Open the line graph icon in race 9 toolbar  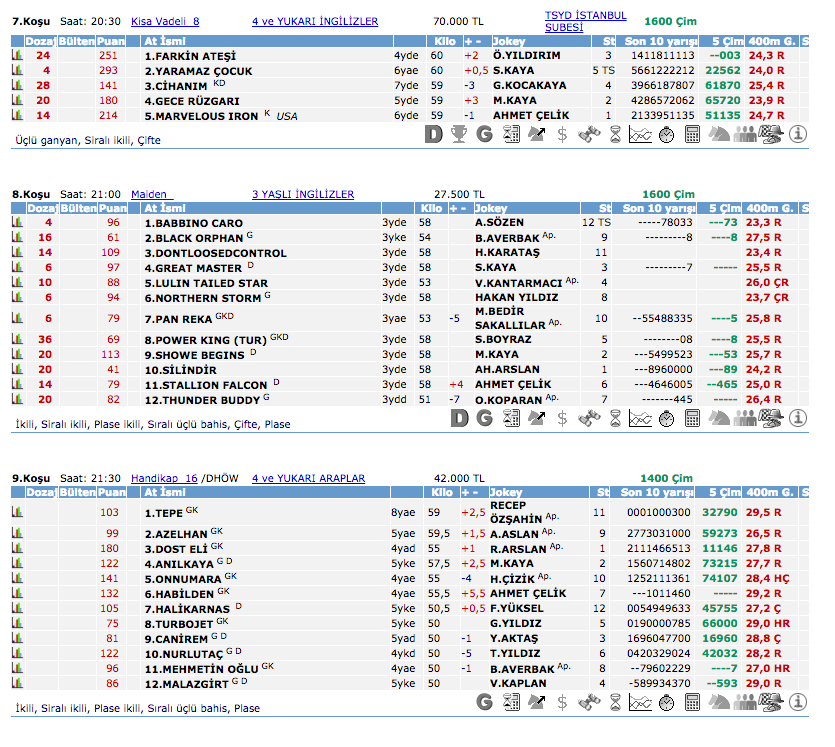pos(640,702)
